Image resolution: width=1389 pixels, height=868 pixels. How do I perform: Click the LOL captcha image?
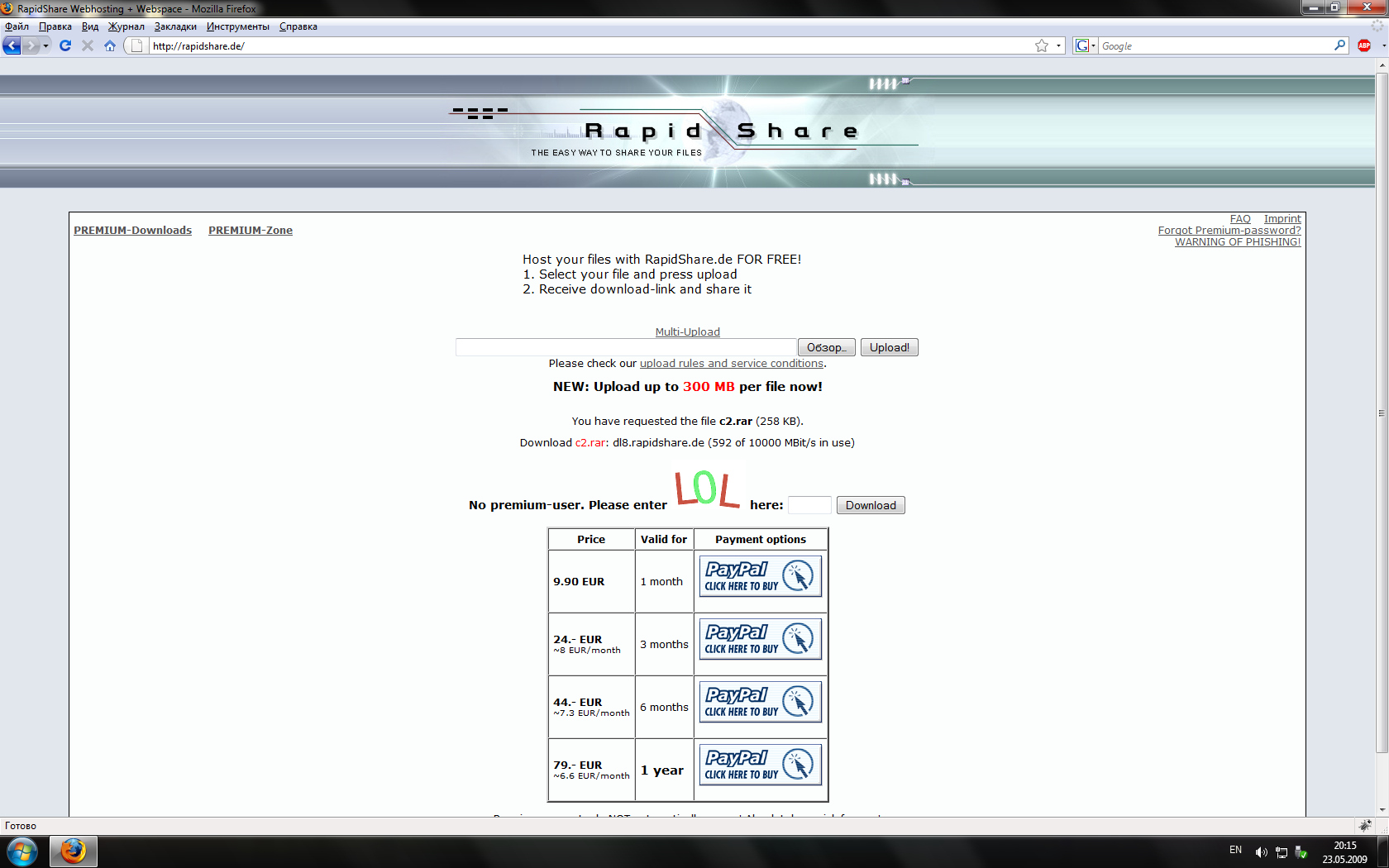pos(707,489)
